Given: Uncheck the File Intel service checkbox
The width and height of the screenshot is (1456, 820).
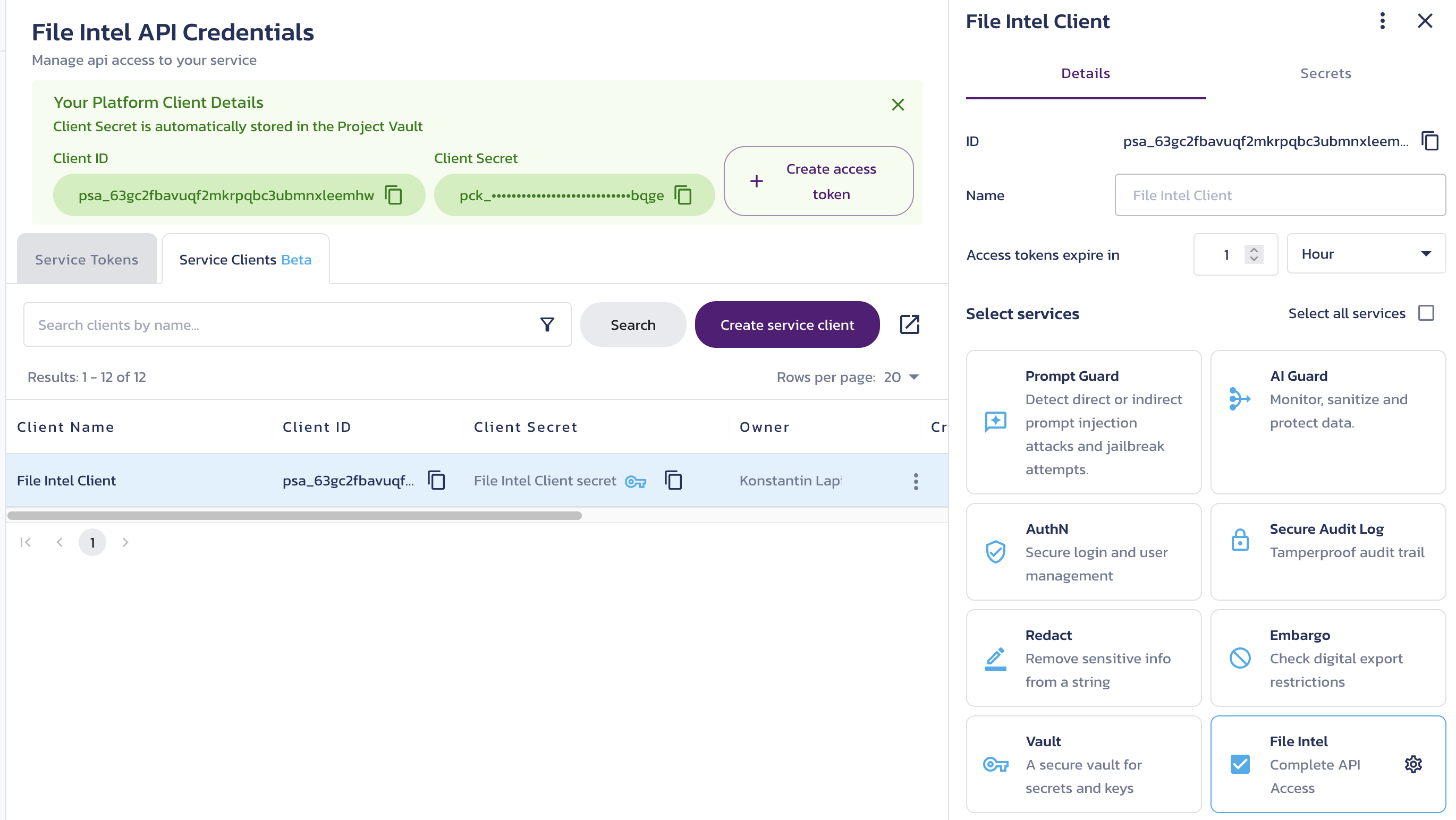Looking at the screenshot, I should point(1240,765).
